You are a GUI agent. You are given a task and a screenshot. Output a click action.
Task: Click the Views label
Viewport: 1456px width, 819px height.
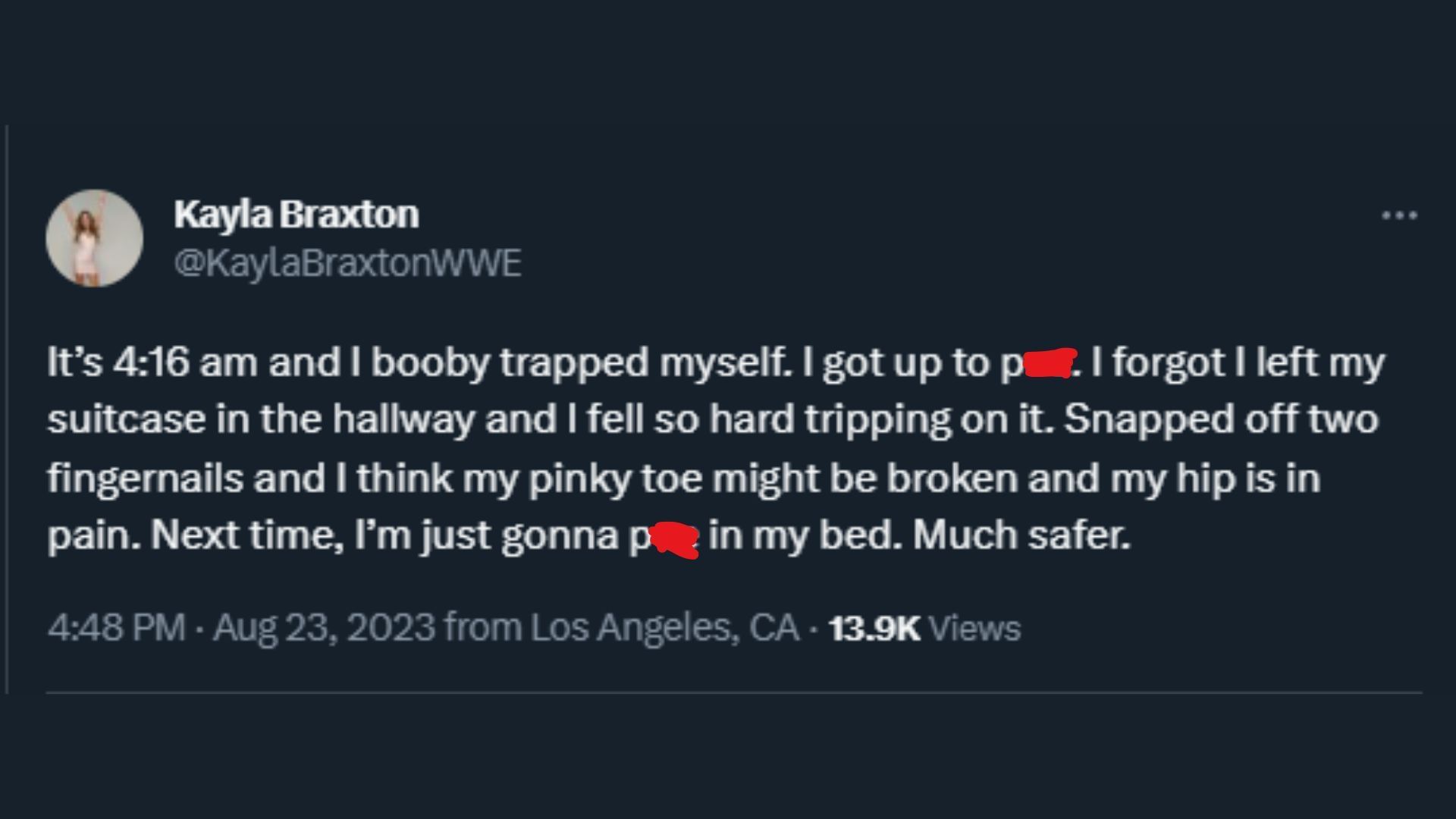tap(974, 629)
